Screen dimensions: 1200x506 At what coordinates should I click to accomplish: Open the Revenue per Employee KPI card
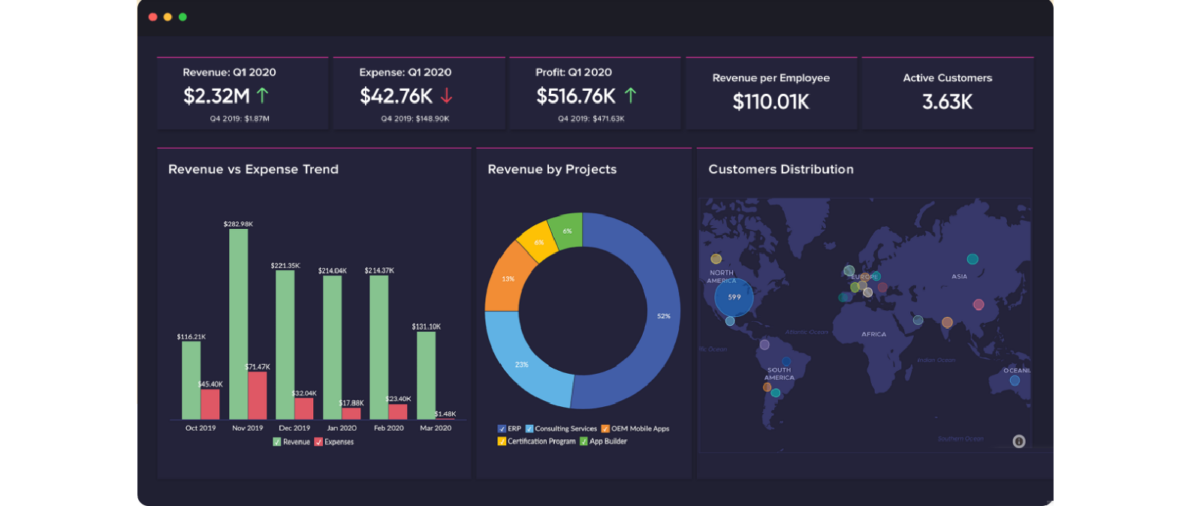pyautogui.click(x=770, y=92)
